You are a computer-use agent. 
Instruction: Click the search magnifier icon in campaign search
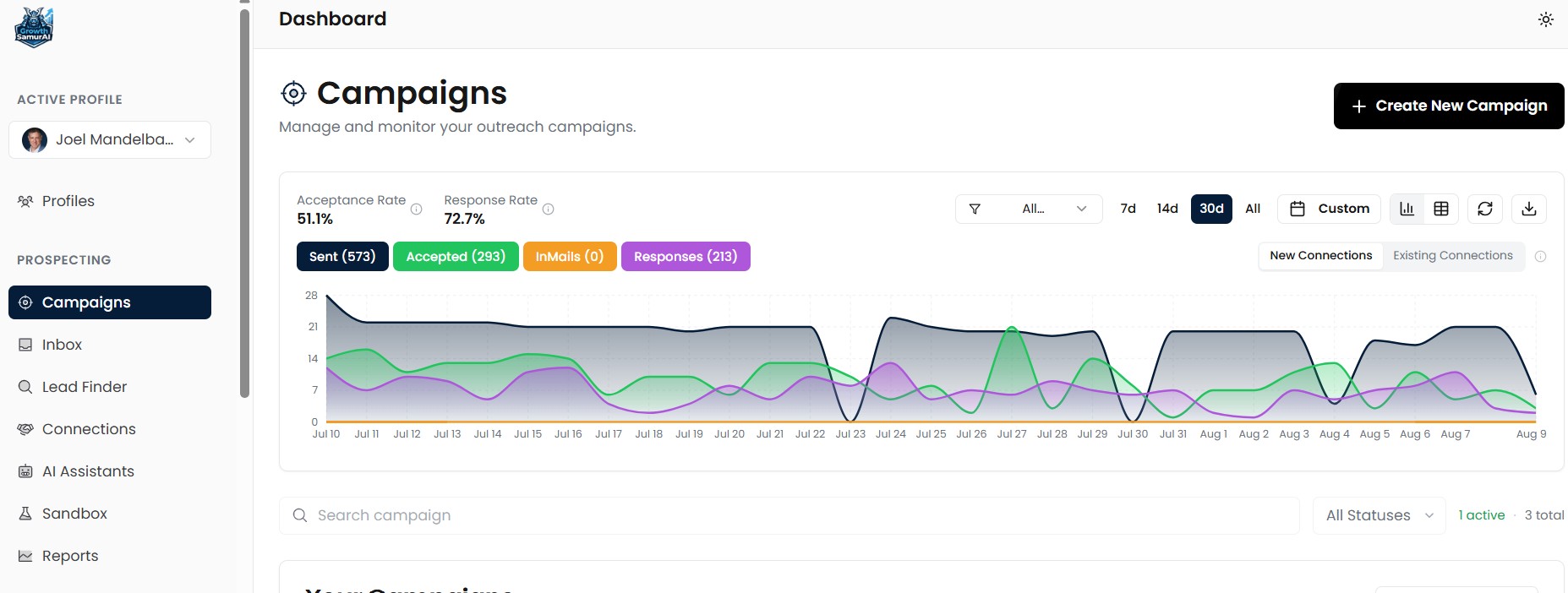click(x=300, y=515)
